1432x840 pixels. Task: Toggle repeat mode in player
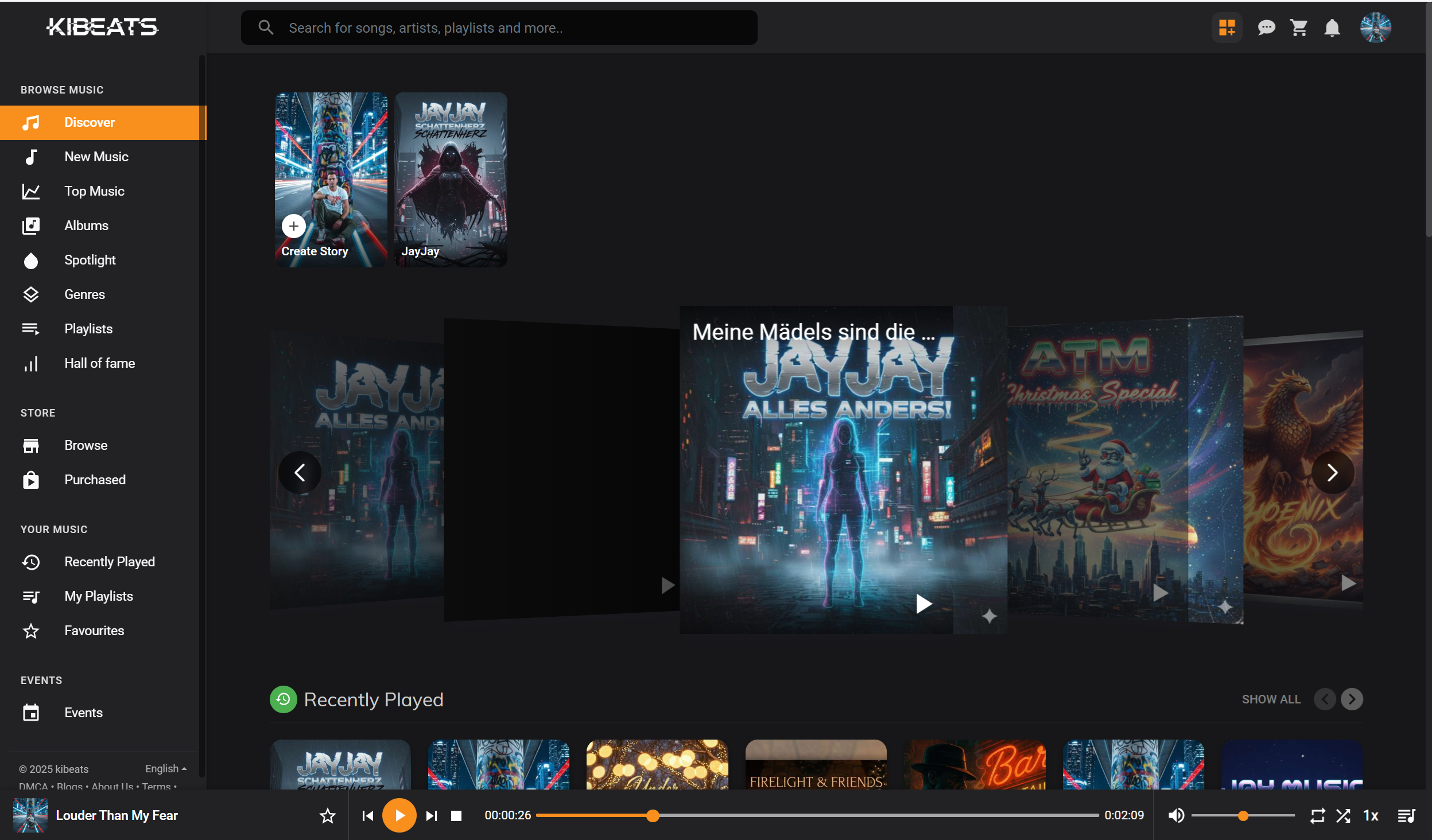[1317, 815]
